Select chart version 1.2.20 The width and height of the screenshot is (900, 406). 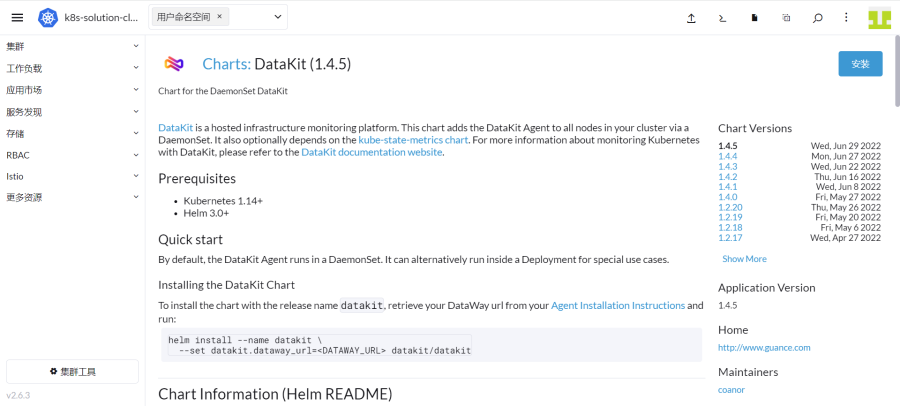tap(730, 207)
